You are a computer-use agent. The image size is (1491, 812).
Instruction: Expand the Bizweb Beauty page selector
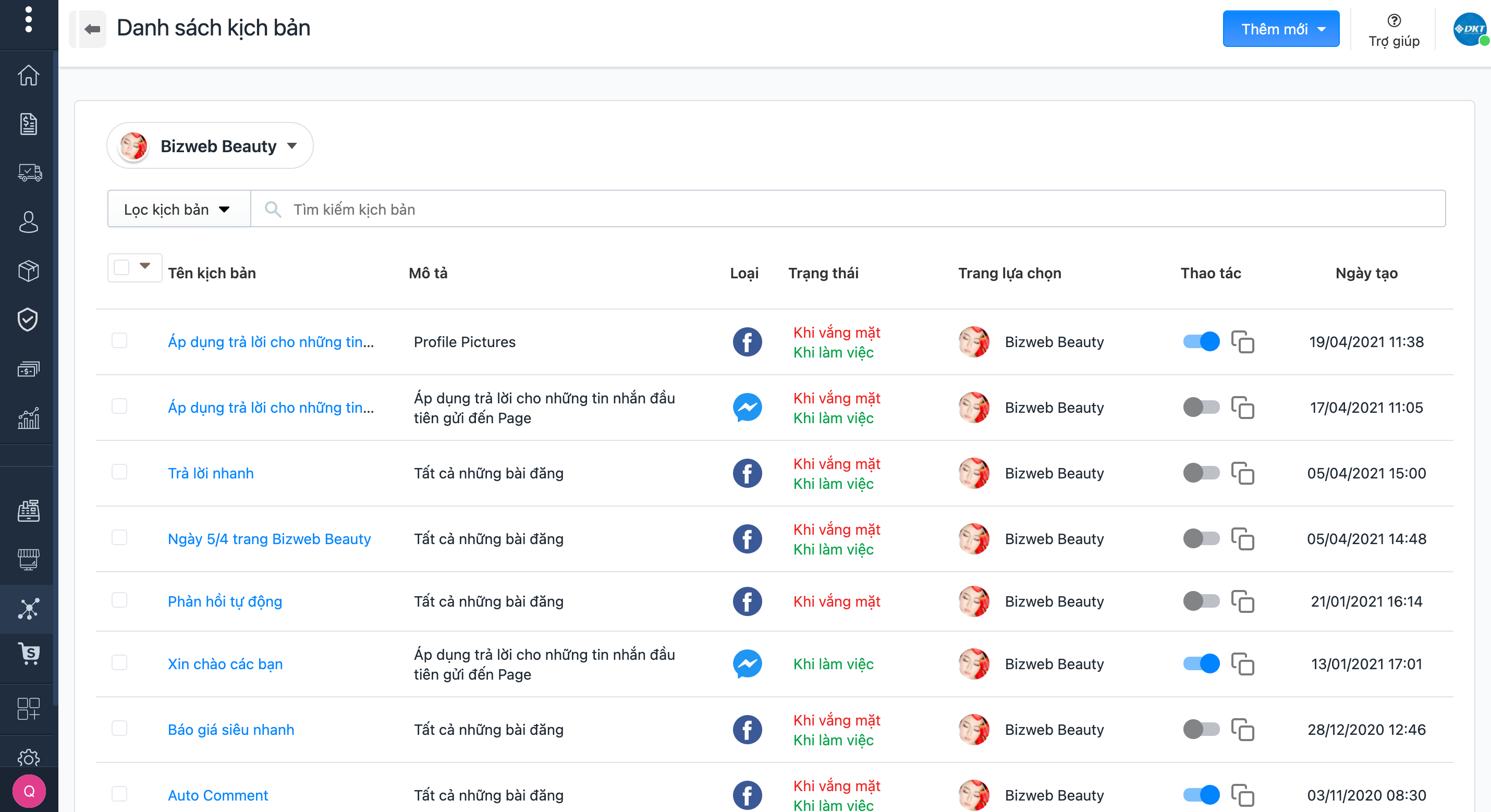pyautogui.click(x=210, y=146)
